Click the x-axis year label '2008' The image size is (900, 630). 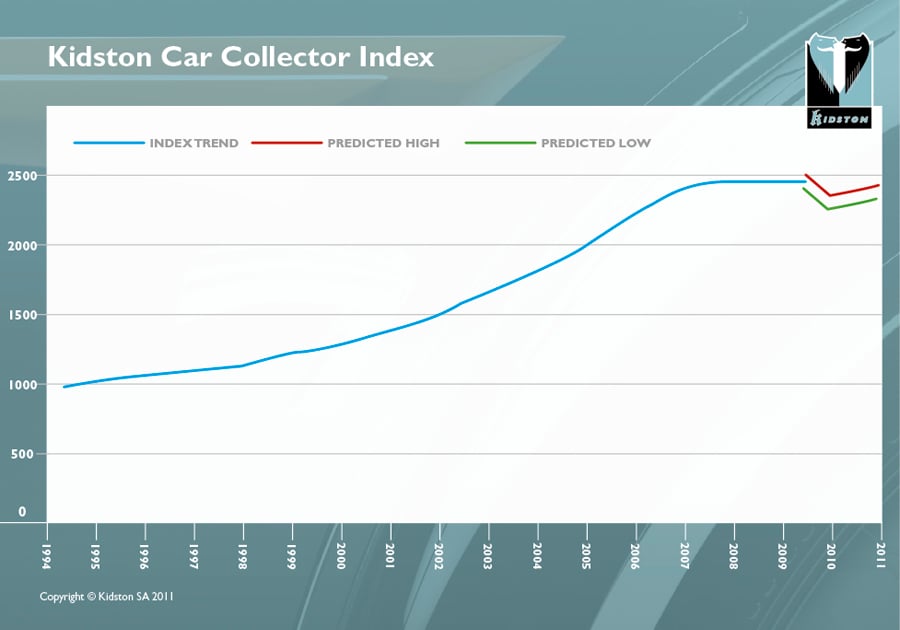tap(733, 557)
